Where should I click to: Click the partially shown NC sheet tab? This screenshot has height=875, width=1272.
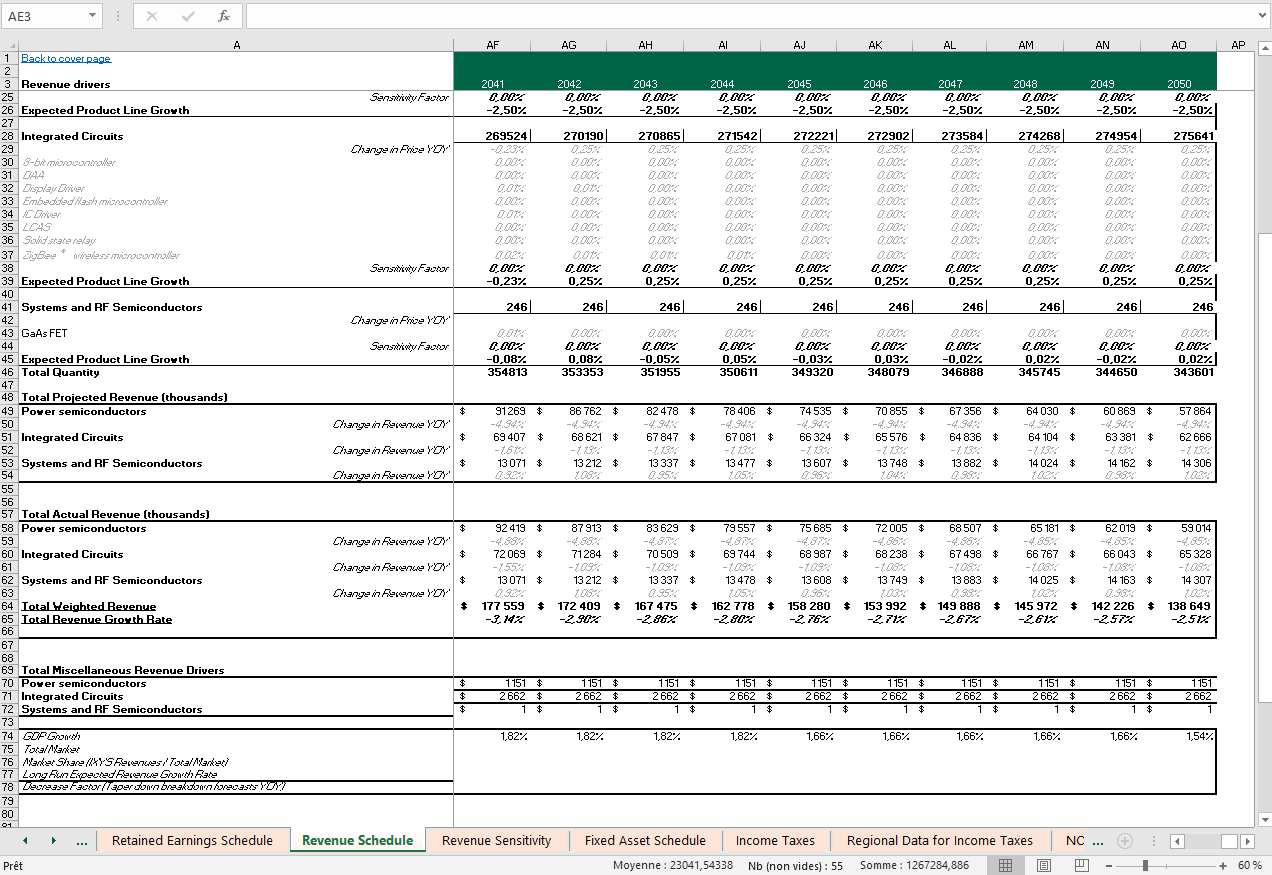coord(1075,841)
